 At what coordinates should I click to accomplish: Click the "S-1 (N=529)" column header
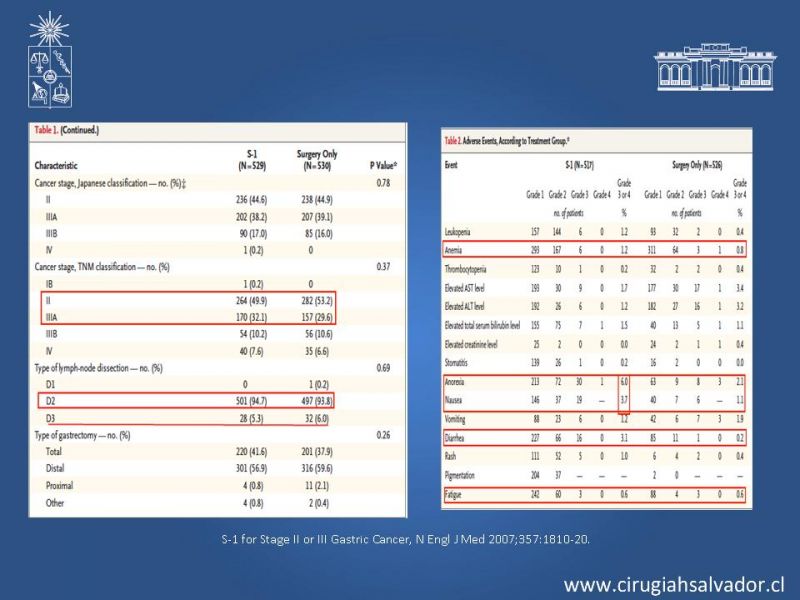pyautogui.click(x=252, y=160)
